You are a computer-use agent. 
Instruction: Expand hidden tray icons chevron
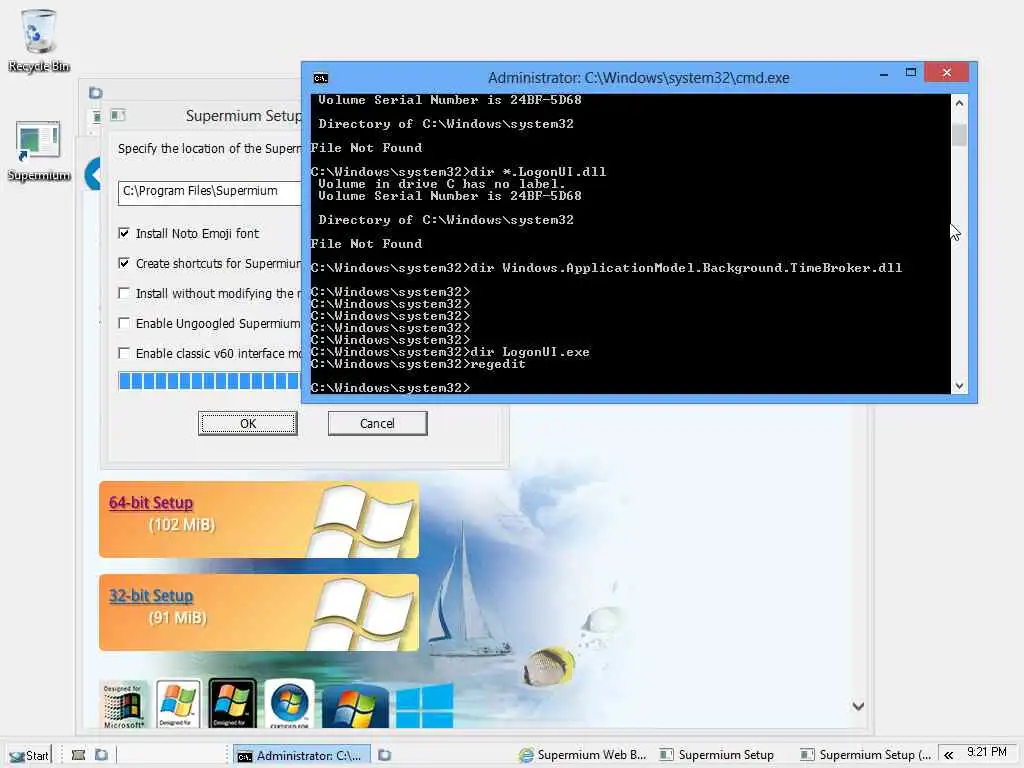[948, 756]
